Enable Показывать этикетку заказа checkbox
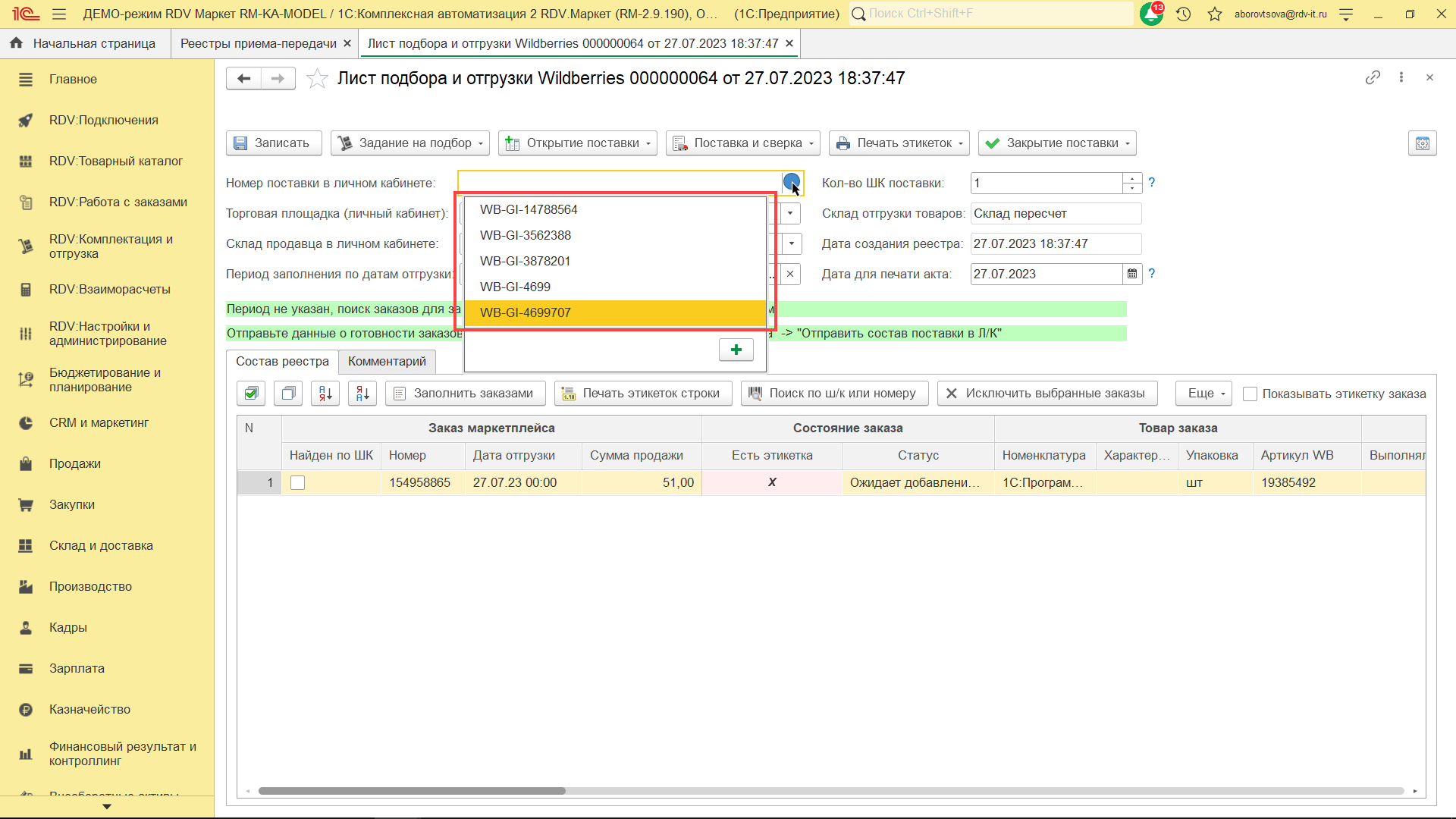 click(x=1250, y=394)
